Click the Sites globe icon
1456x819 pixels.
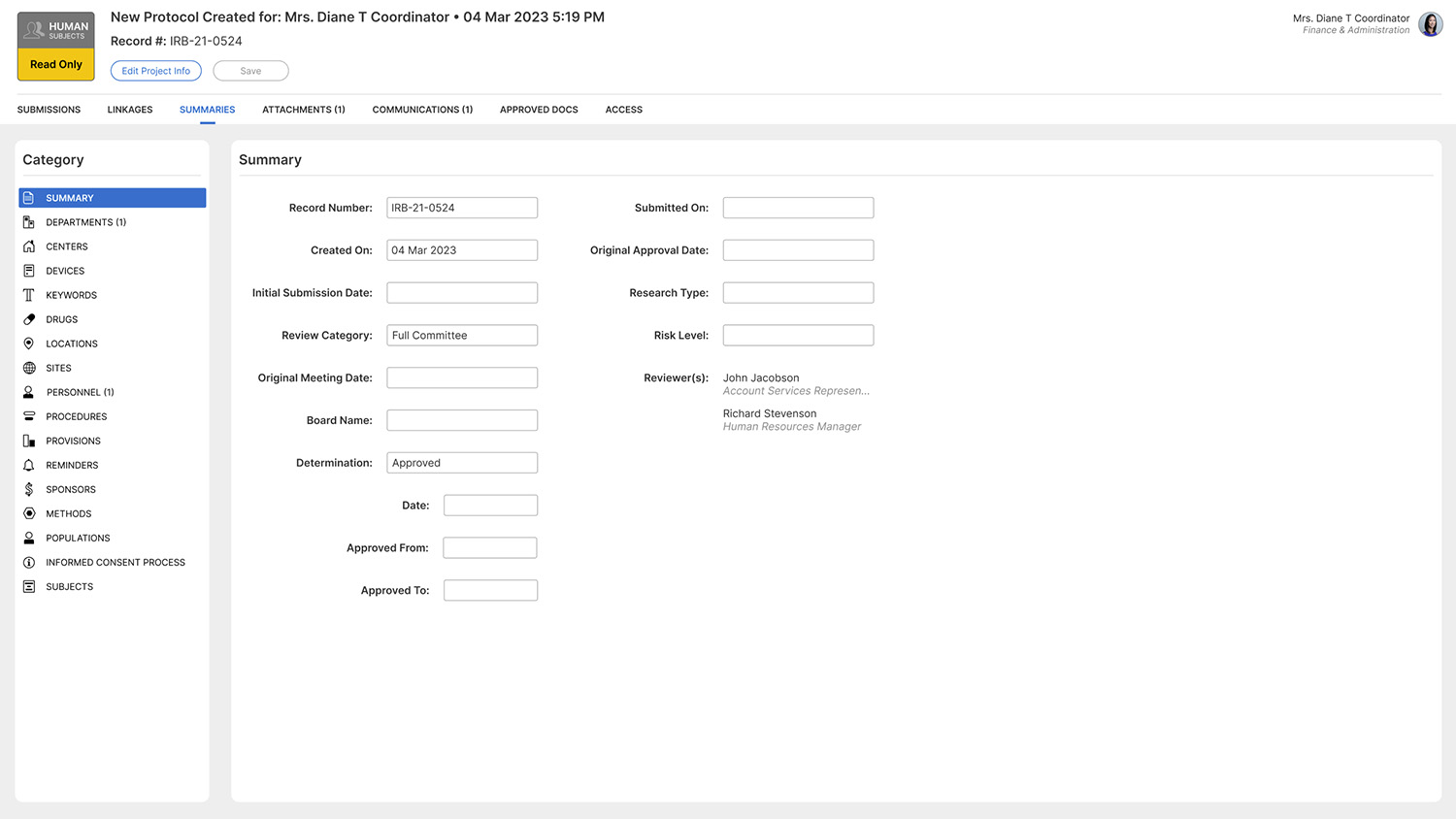tap(30, 368)
